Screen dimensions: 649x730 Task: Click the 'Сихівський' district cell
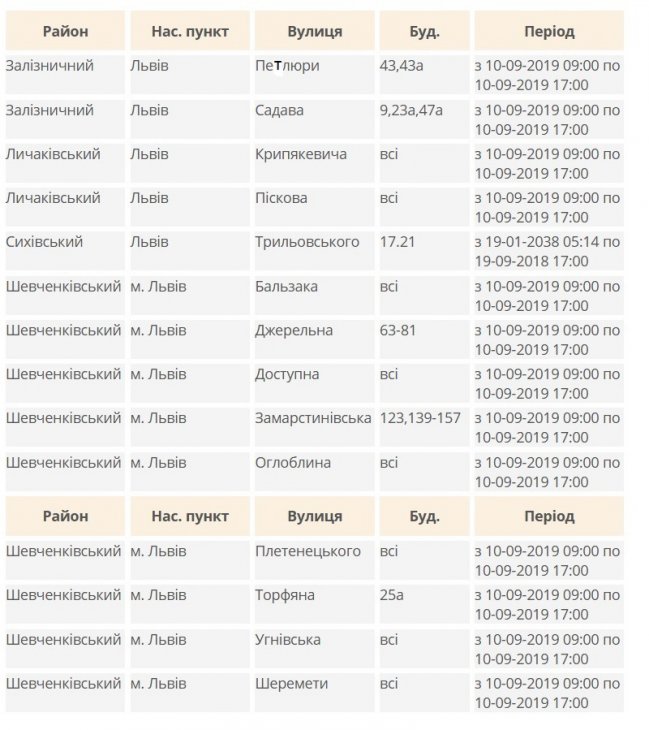click(x=44, y=242)
